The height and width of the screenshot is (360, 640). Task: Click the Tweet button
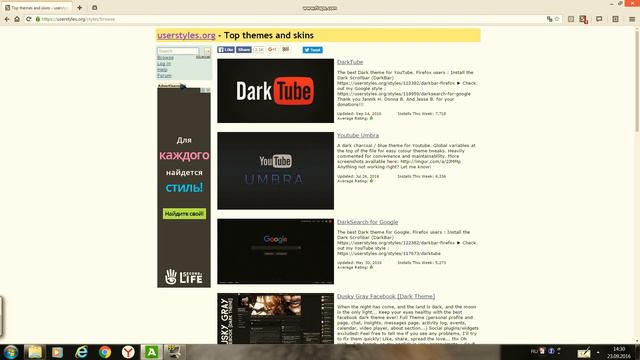click(x=312, y=50)
